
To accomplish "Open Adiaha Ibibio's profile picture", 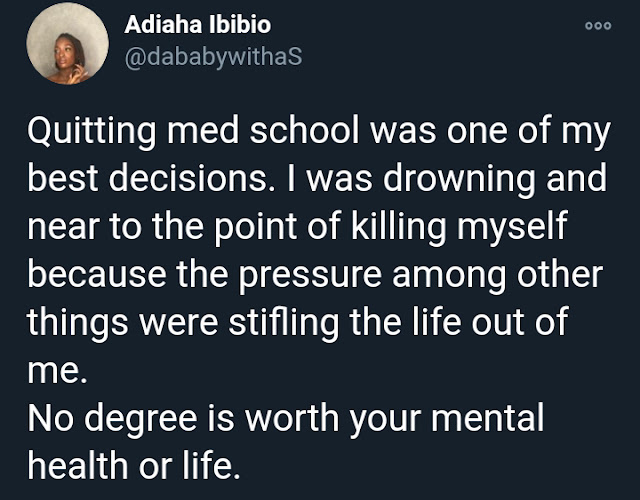I will coord(68,43).
